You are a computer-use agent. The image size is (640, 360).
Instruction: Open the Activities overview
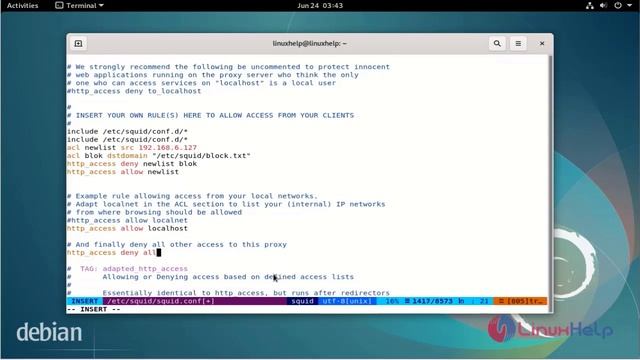coord(22,5)
